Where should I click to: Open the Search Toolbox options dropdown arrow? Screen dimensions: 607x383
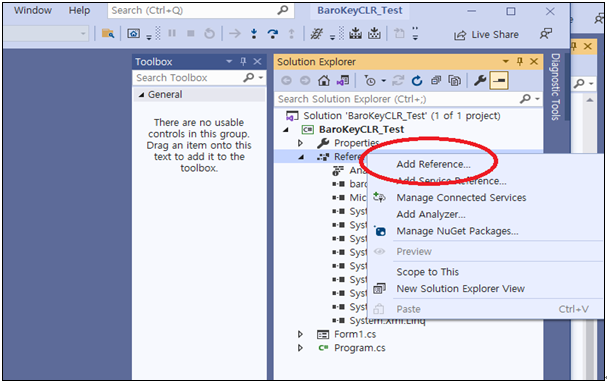click(261, 78)
